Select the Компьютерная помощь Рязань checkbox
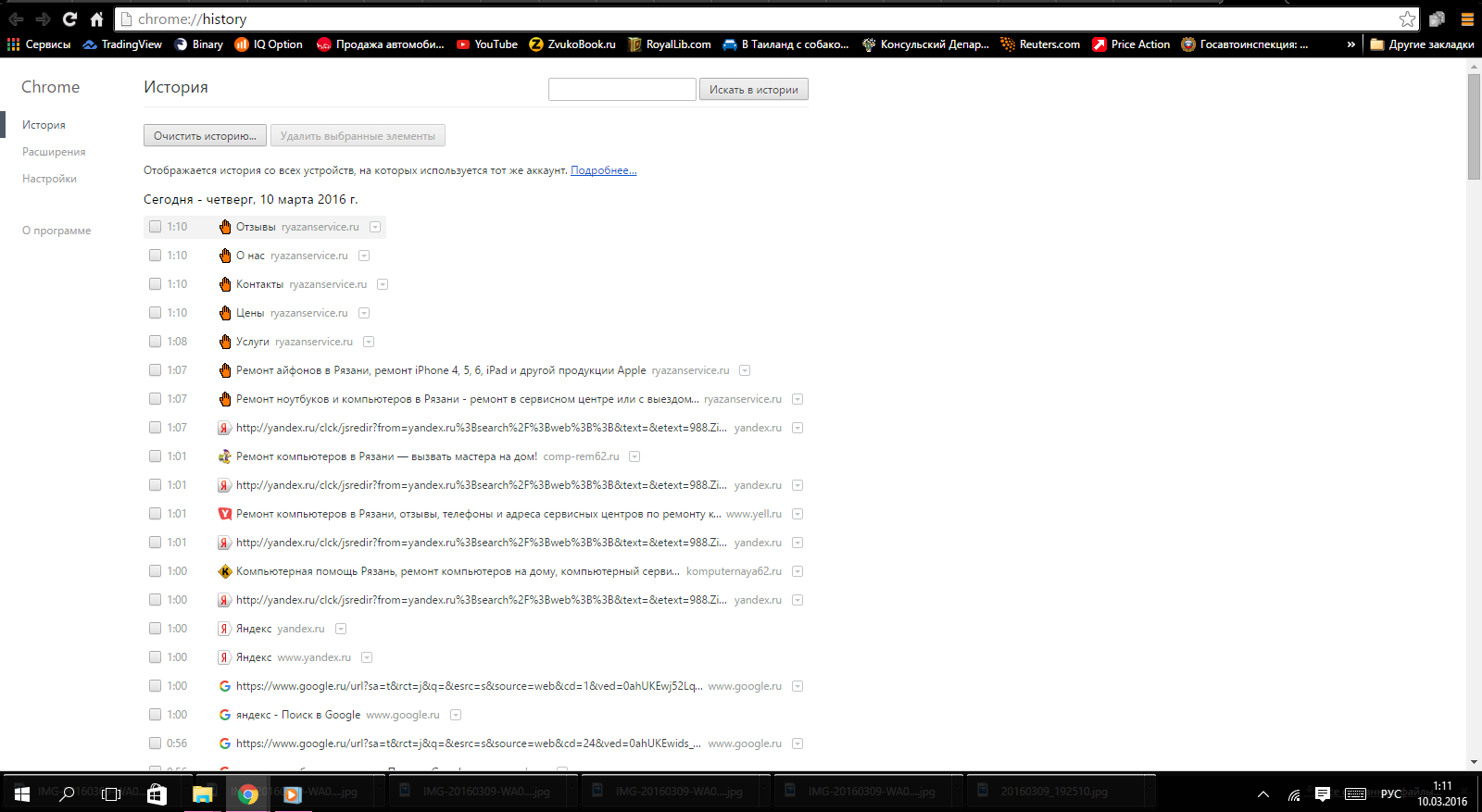The height and width of the screenshot is (812, 1482). 156,571
